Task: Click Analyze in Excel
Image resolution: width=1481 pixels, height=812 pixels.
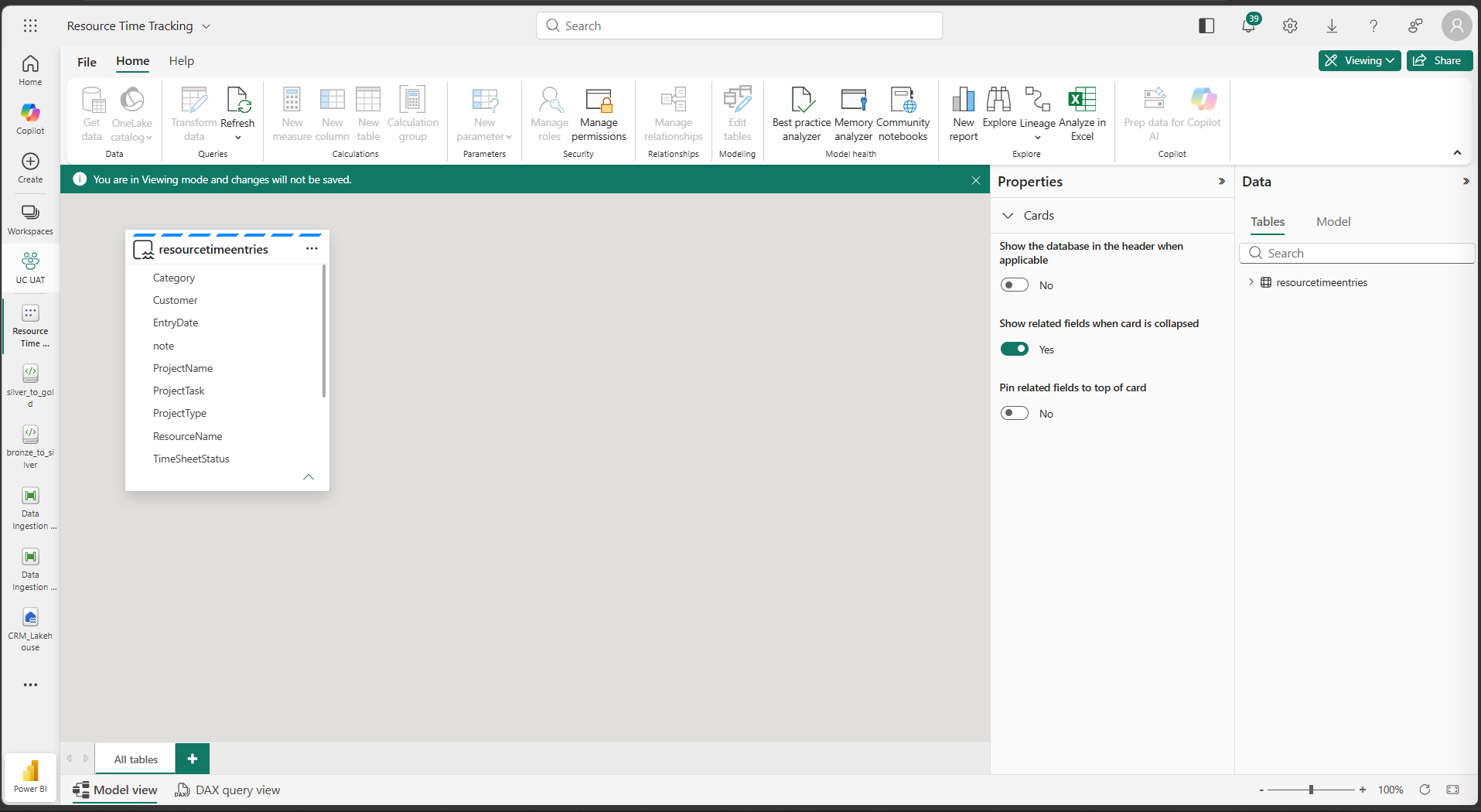Action: pos(1082,114)
